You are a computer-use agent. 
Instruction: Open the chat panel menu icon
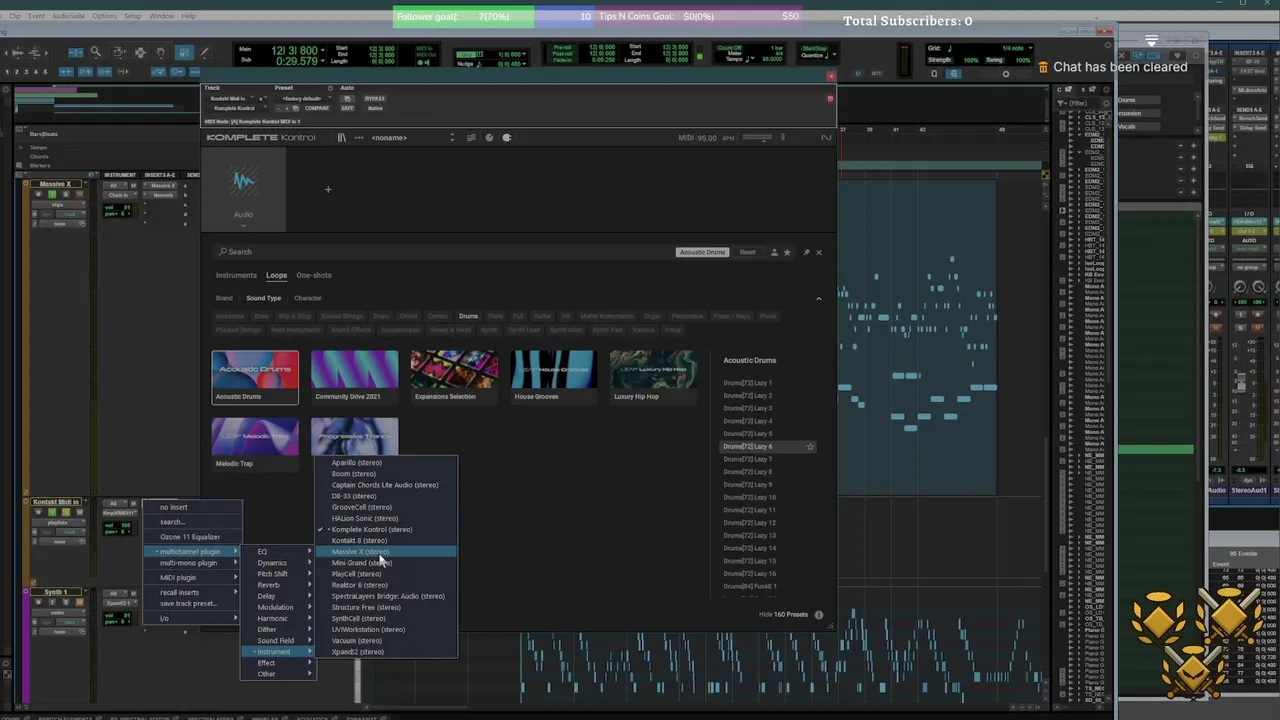point(1151,41)
